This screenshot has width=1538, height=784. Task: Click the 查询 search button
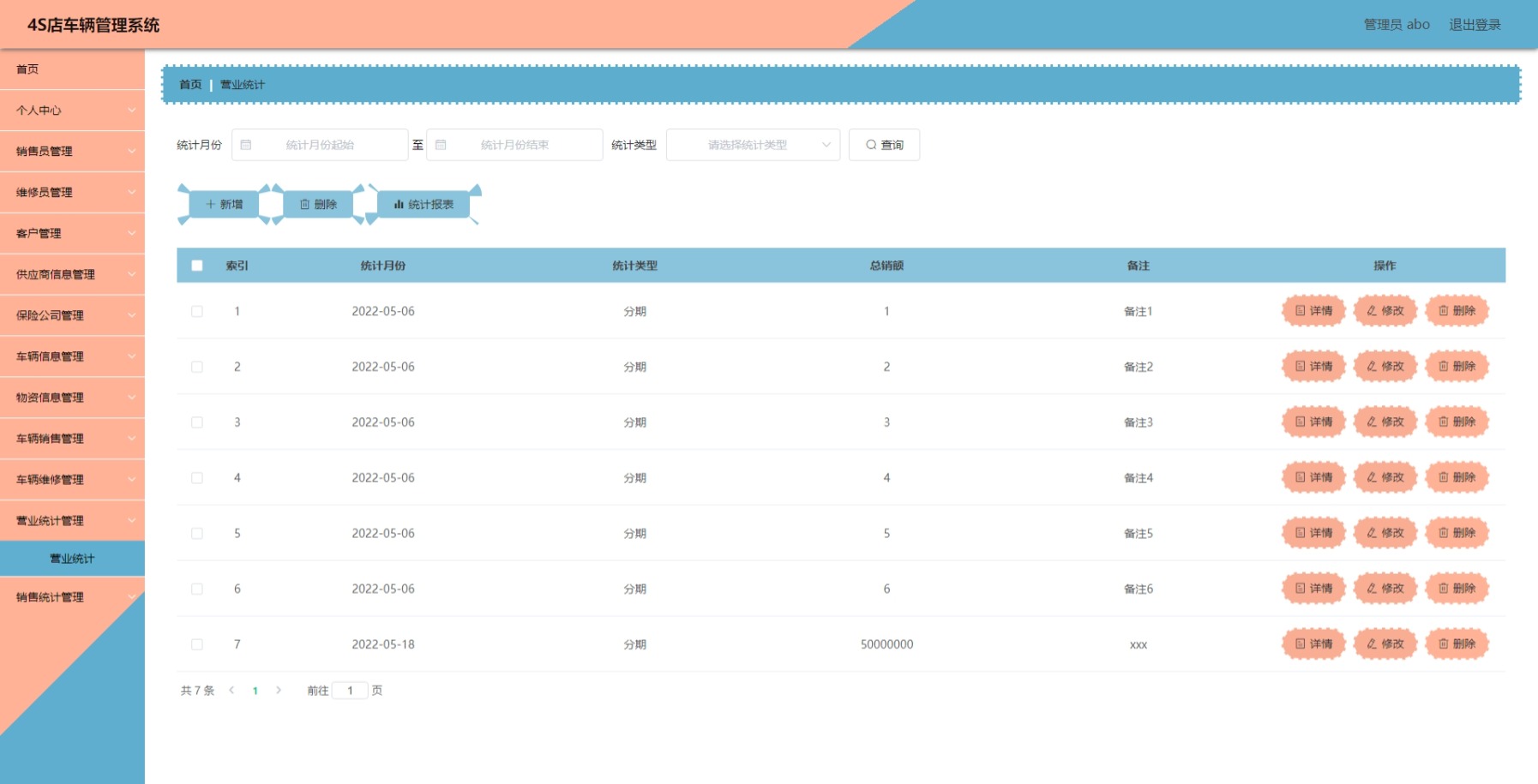click(884, 145)
